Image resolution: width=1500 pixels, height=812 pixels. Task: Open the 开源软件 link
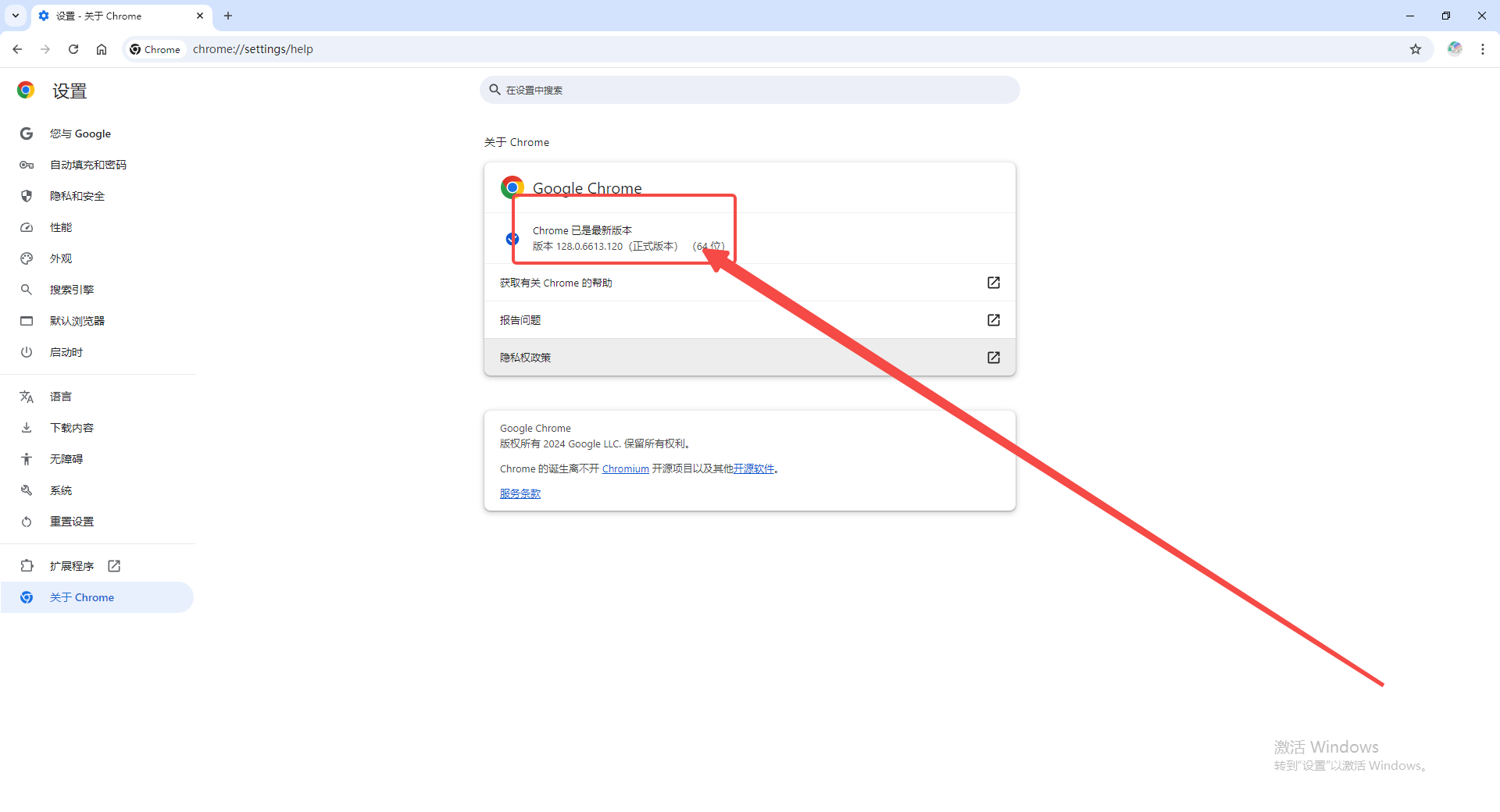[x=753, y=469]
